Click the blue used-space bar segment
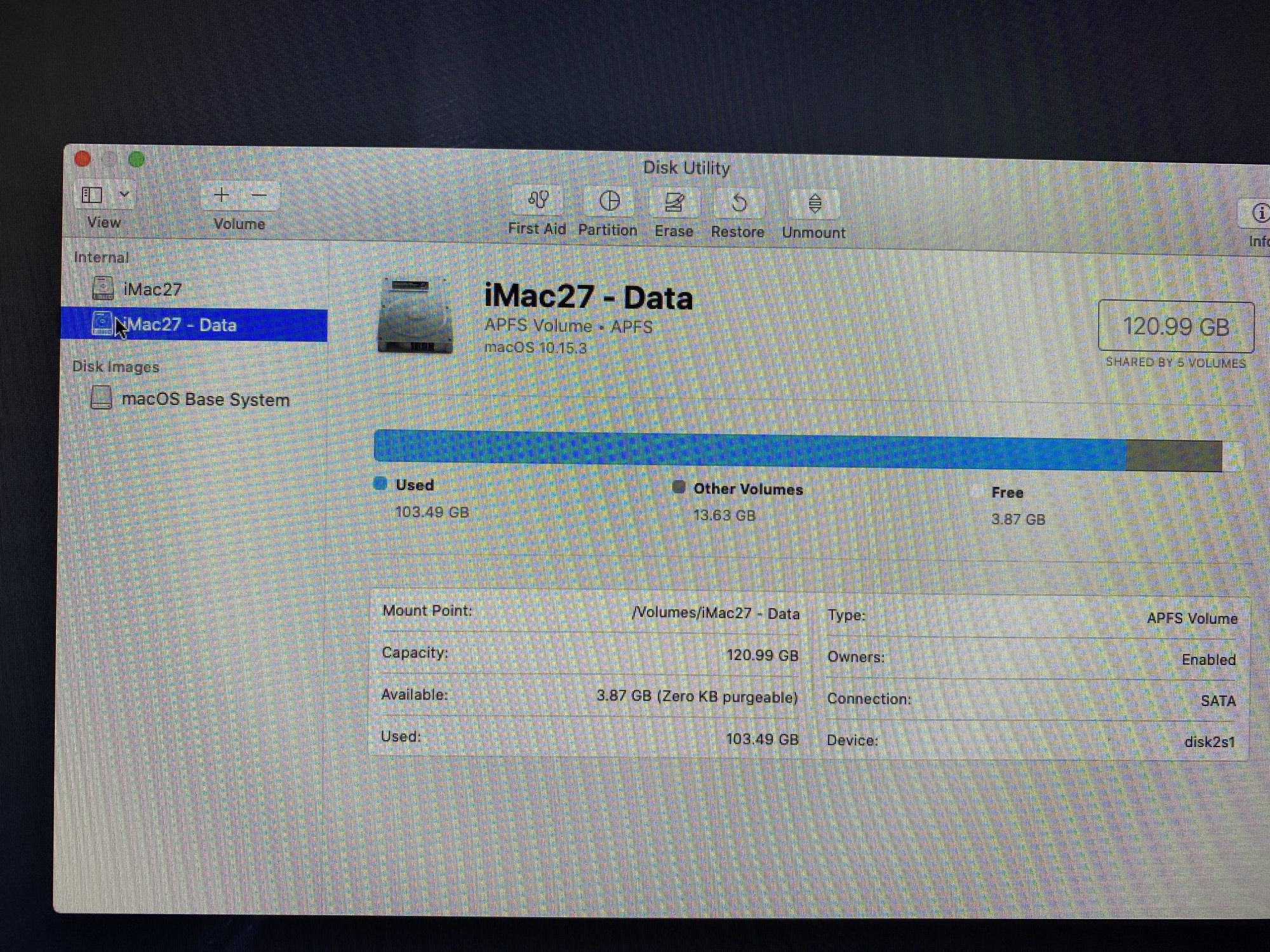Screen dimensions: 1270x952 pyautogui.click(x=749, y=449)
